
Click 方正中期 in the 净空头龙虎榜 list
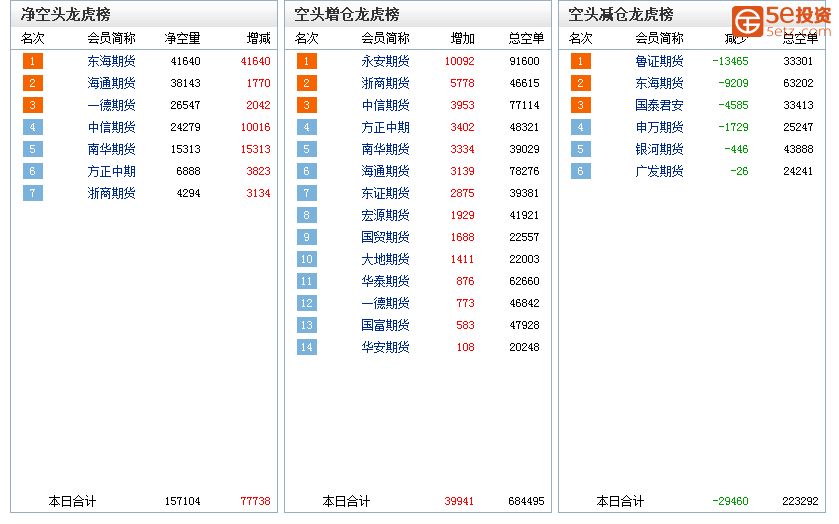[x=111, y=171]
